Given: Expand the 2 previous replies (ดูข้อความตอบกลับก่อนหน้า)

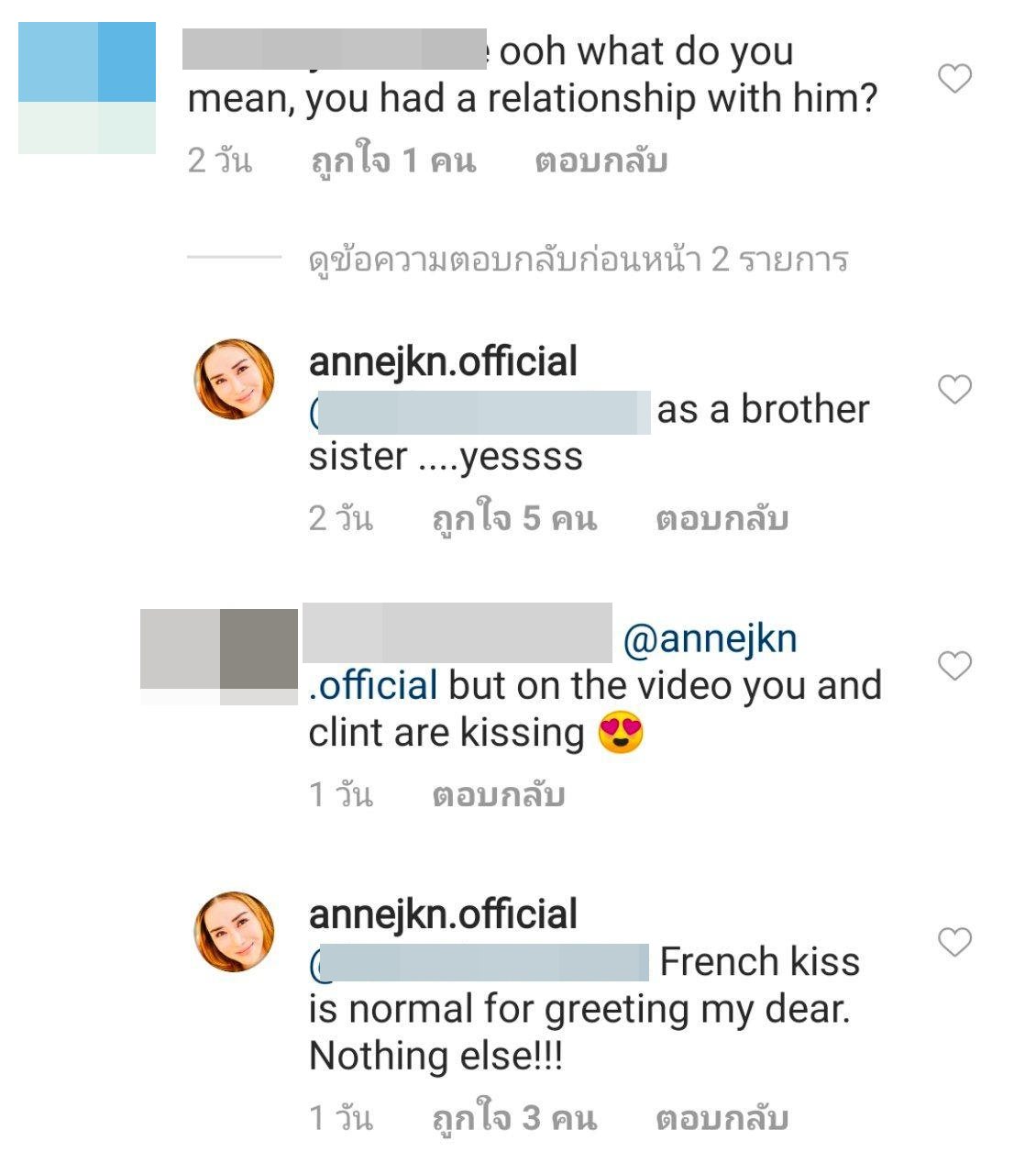Looking at the screenshot, I should [578, 260].
